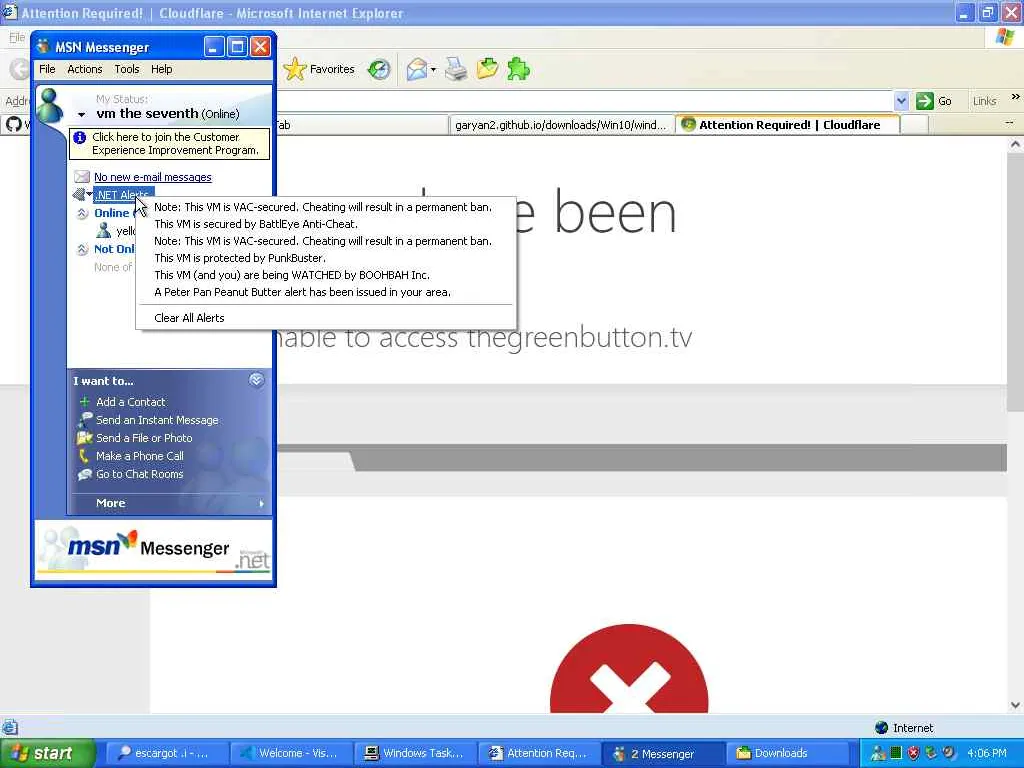Click inside the IE address bar field
This screenshot has width=1024, height=768.
(583, 101)
